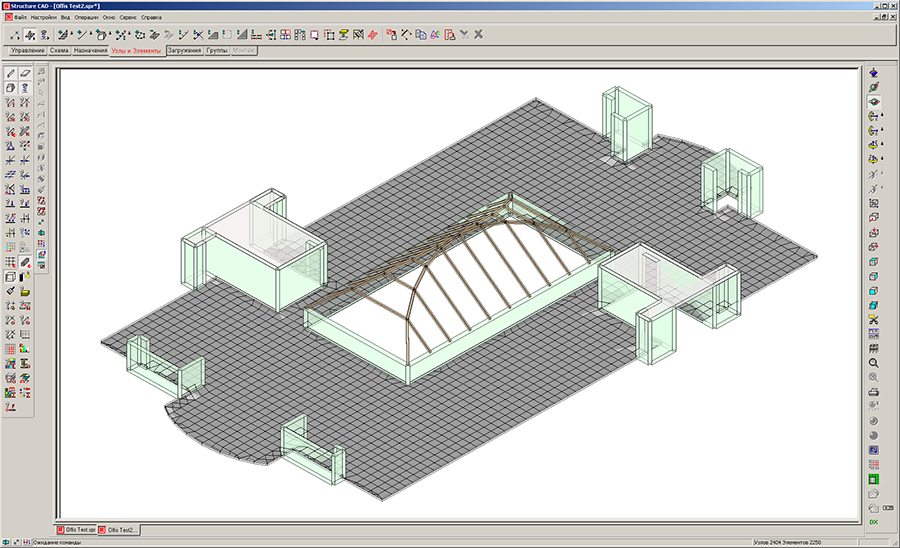900x548 pixels.
Task: Toggle the eye visibility icon in right toolbar
Action: coord(873,101)
